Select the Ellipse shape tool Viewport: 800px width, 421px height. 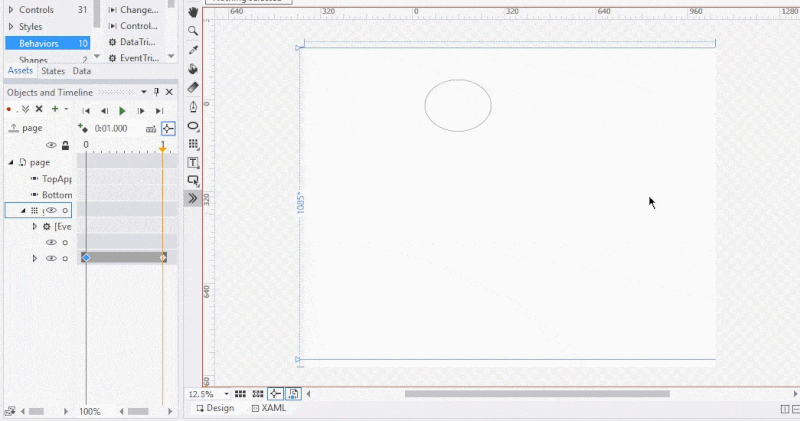[x=193, y=126]
